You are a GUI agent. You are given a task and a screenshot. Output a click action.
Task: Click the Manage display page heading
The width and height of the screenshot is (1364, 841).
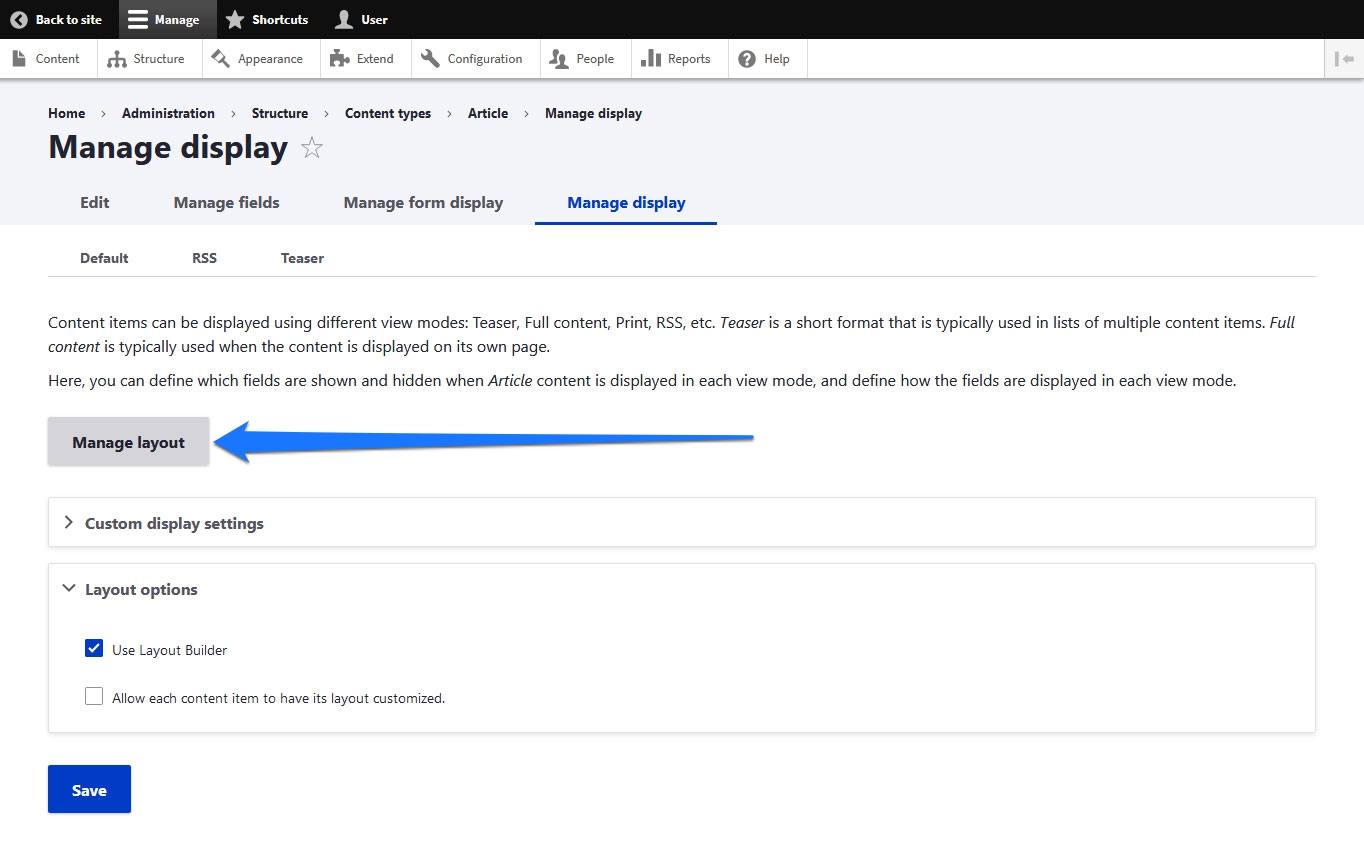(x=168, y=147)
